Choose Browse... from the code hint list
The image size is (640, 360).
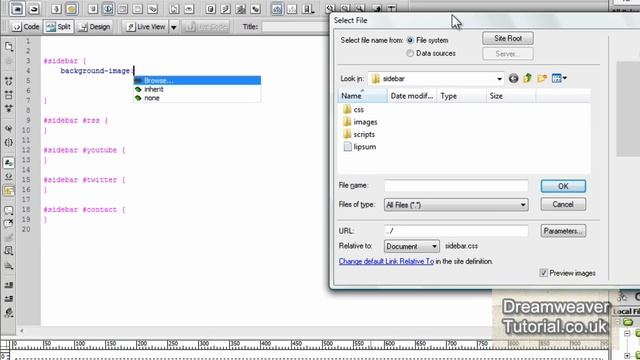[x=197, y=80]
